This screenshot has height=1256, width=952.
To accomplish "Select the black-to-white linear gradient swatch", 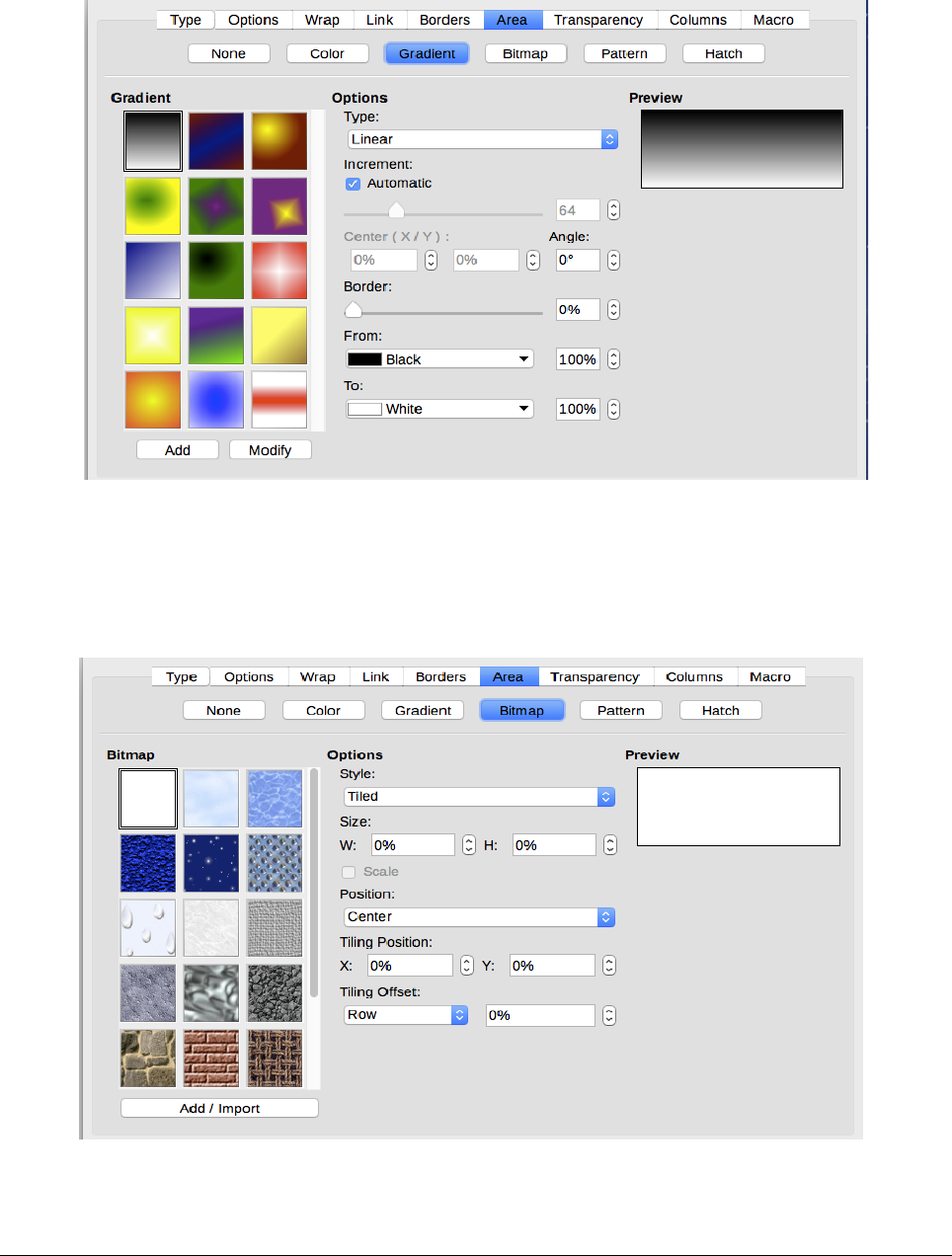I will click(153, 141).
